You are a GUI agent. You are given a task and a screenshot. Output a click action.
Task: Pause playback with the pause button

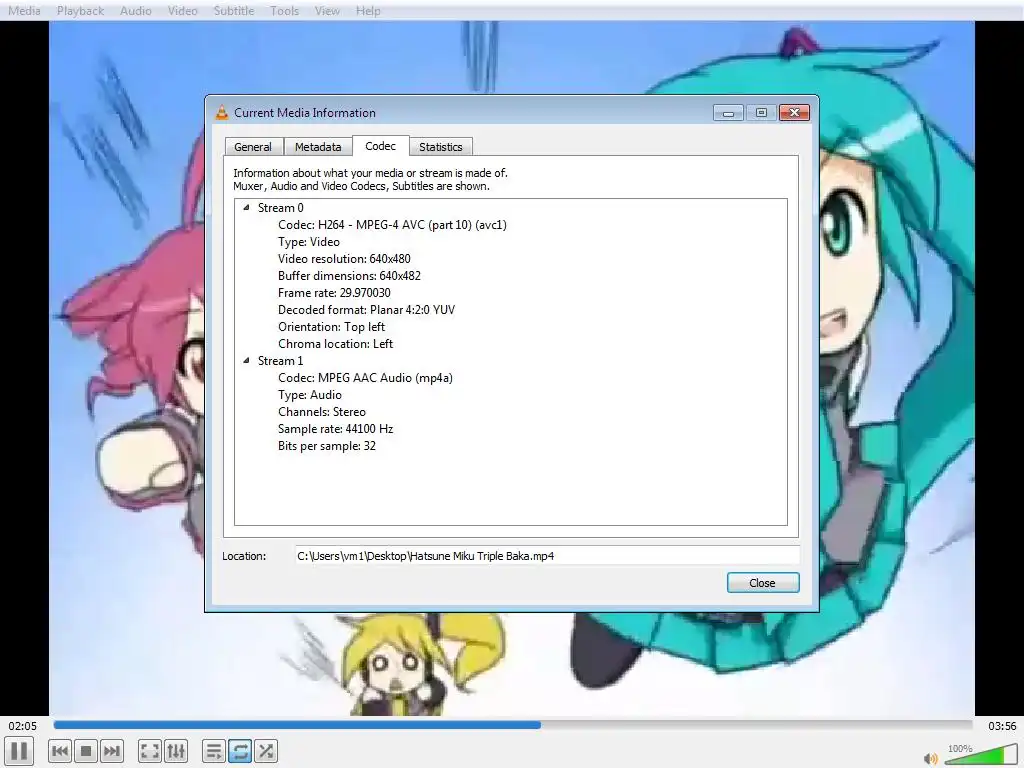tap(19, 751)
